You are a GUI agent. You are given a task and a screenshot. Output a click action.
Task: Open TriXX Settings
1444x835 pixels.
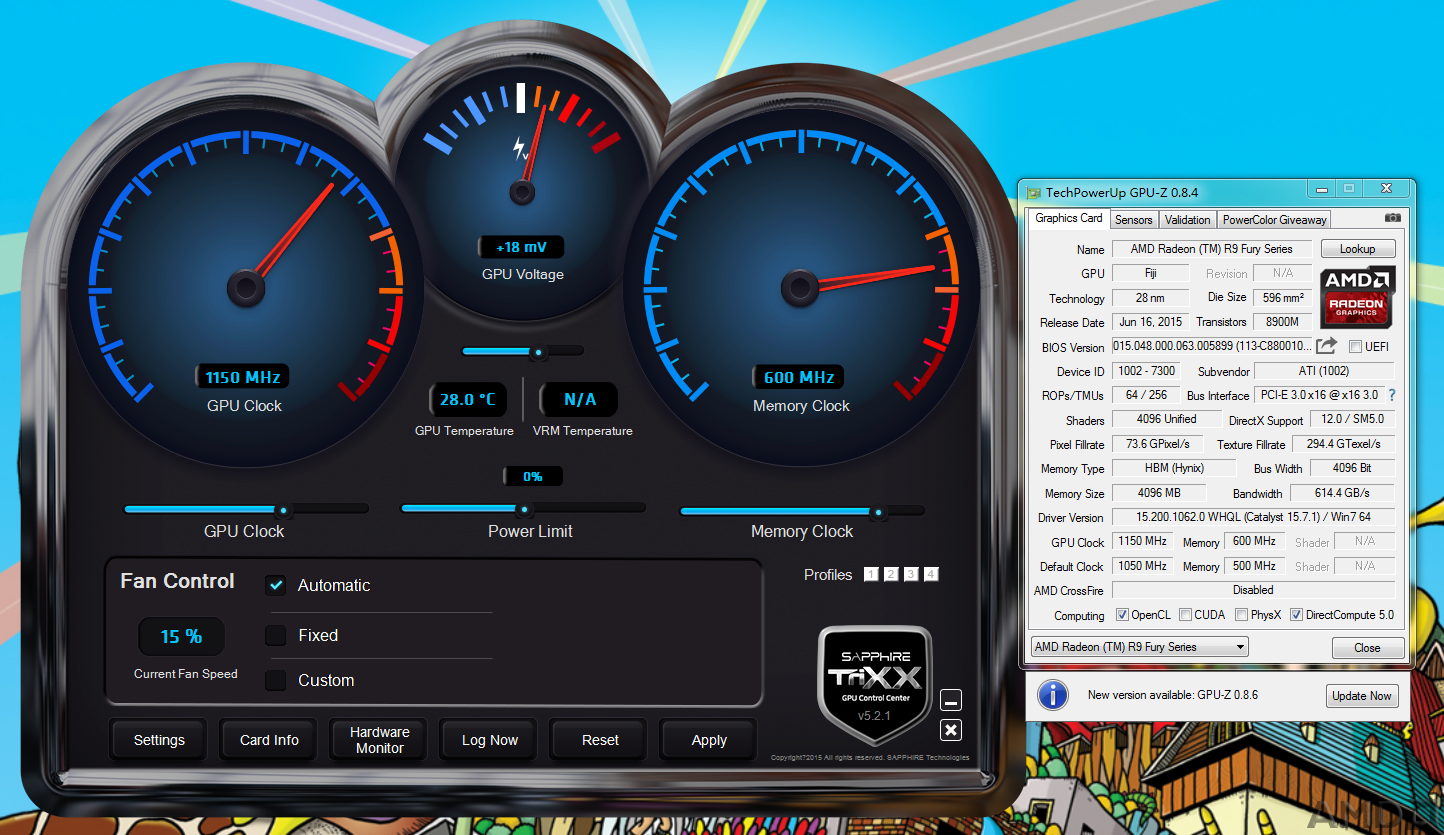[159, 740]
